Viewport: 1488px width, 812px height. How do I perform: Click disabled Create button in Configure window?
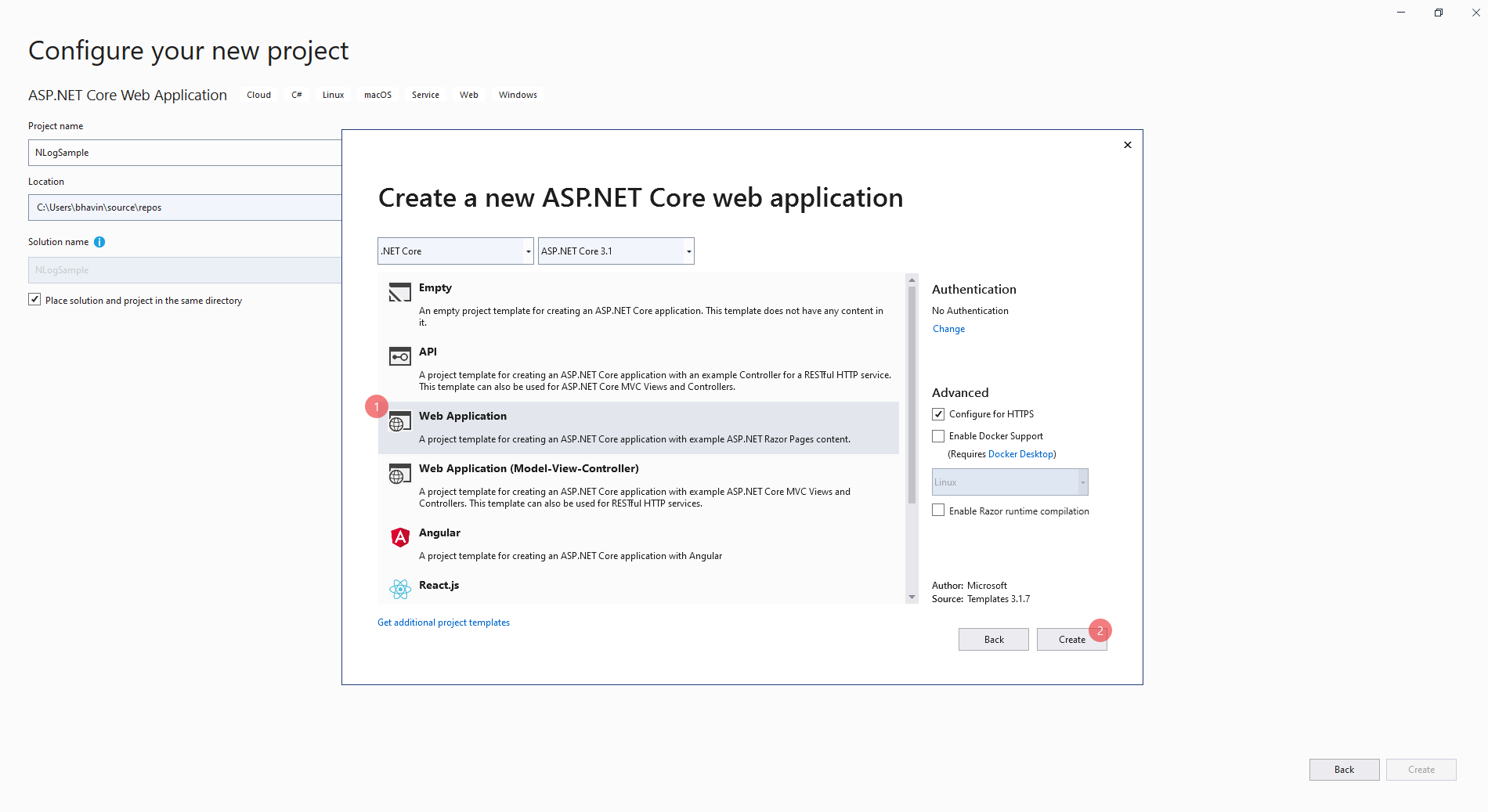coord(1421,770)
